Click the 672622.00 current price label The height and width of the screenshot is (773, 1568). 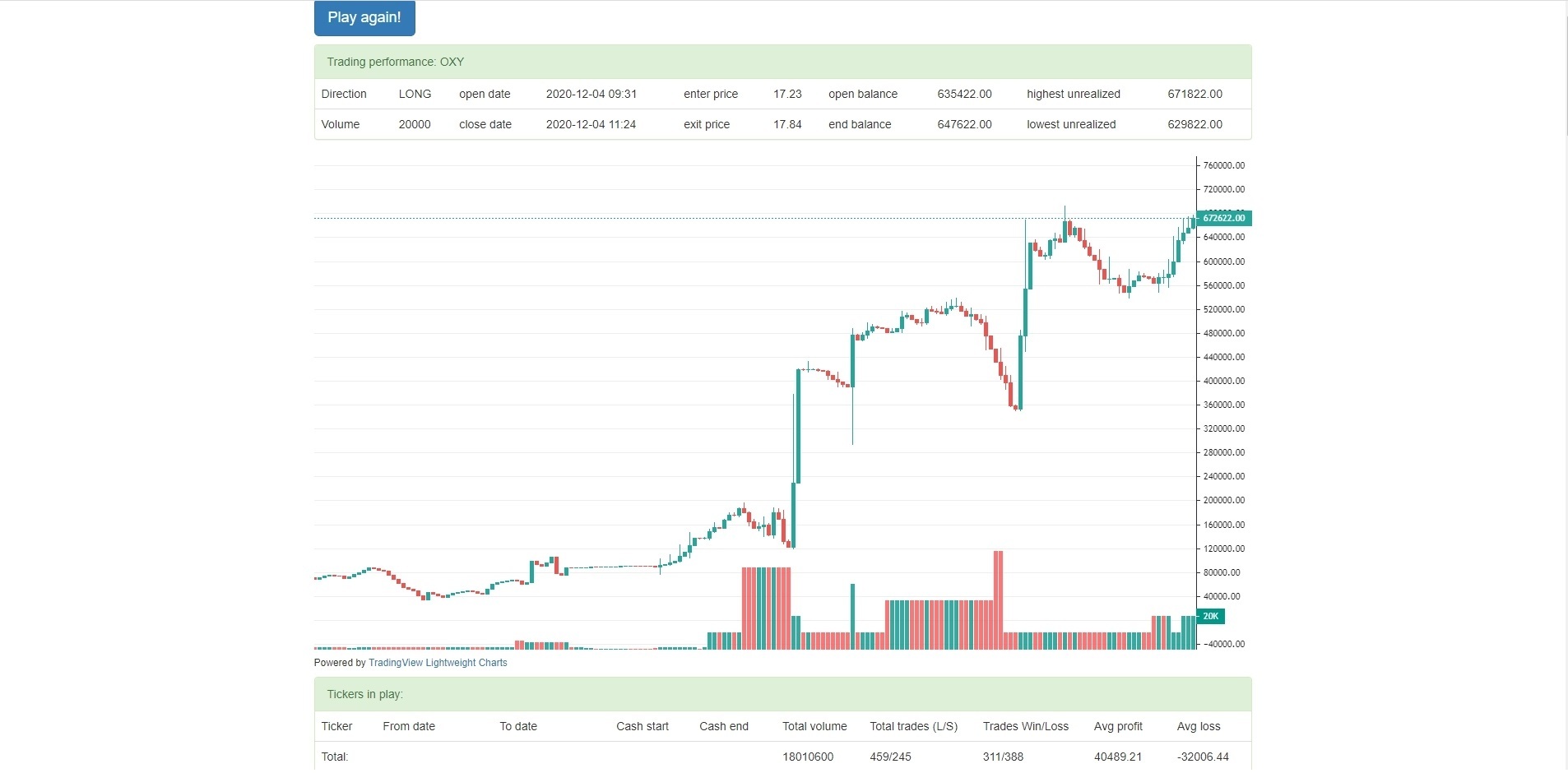click(x=1223, y=218)
